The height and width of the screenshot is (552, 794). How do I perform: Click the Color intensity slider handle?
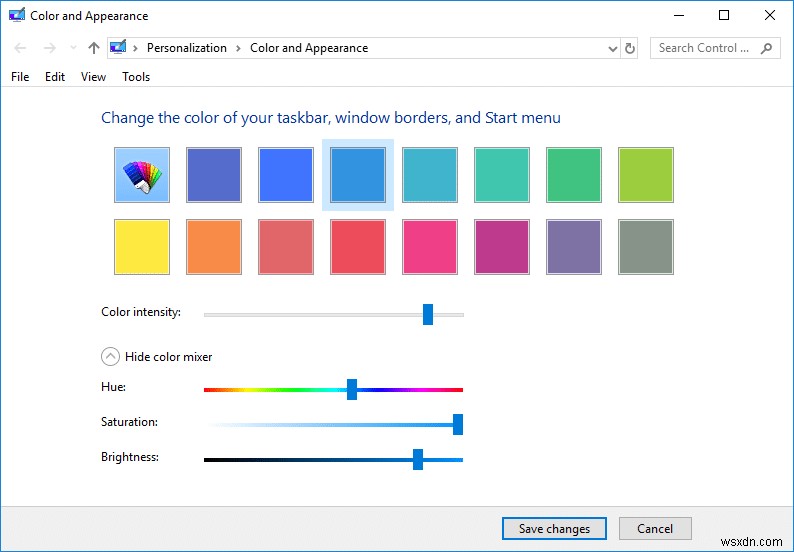(x=428, y=314)
